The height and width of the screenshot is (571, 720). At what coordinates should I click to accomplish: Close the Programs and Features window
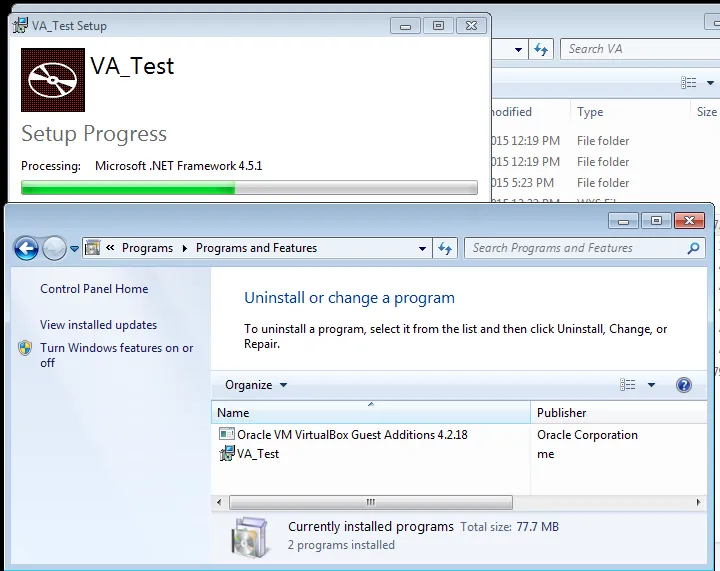coord(689,221)
